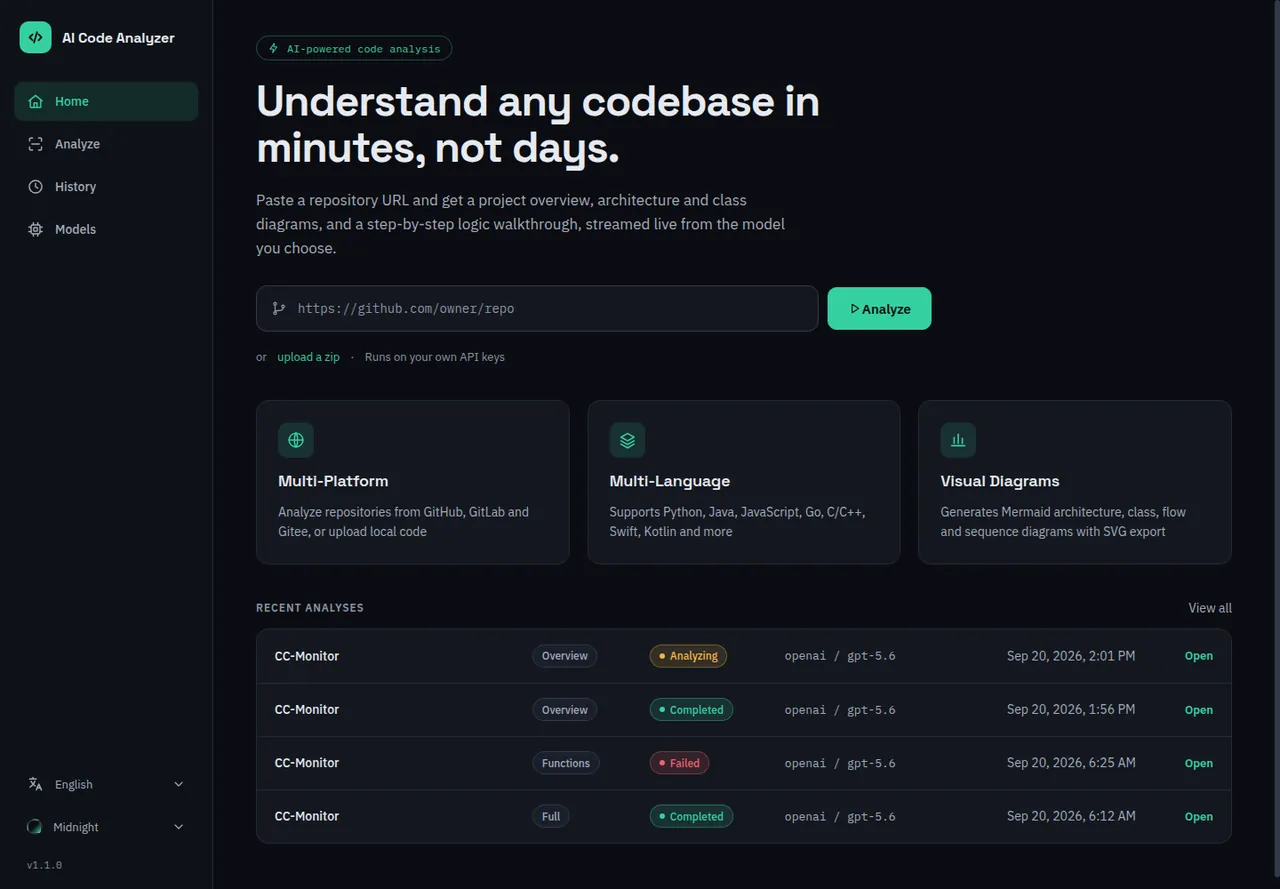Click the chart icon on Visual Diagrams card
Screen dimensions: 1280x889
coord(958,440)
